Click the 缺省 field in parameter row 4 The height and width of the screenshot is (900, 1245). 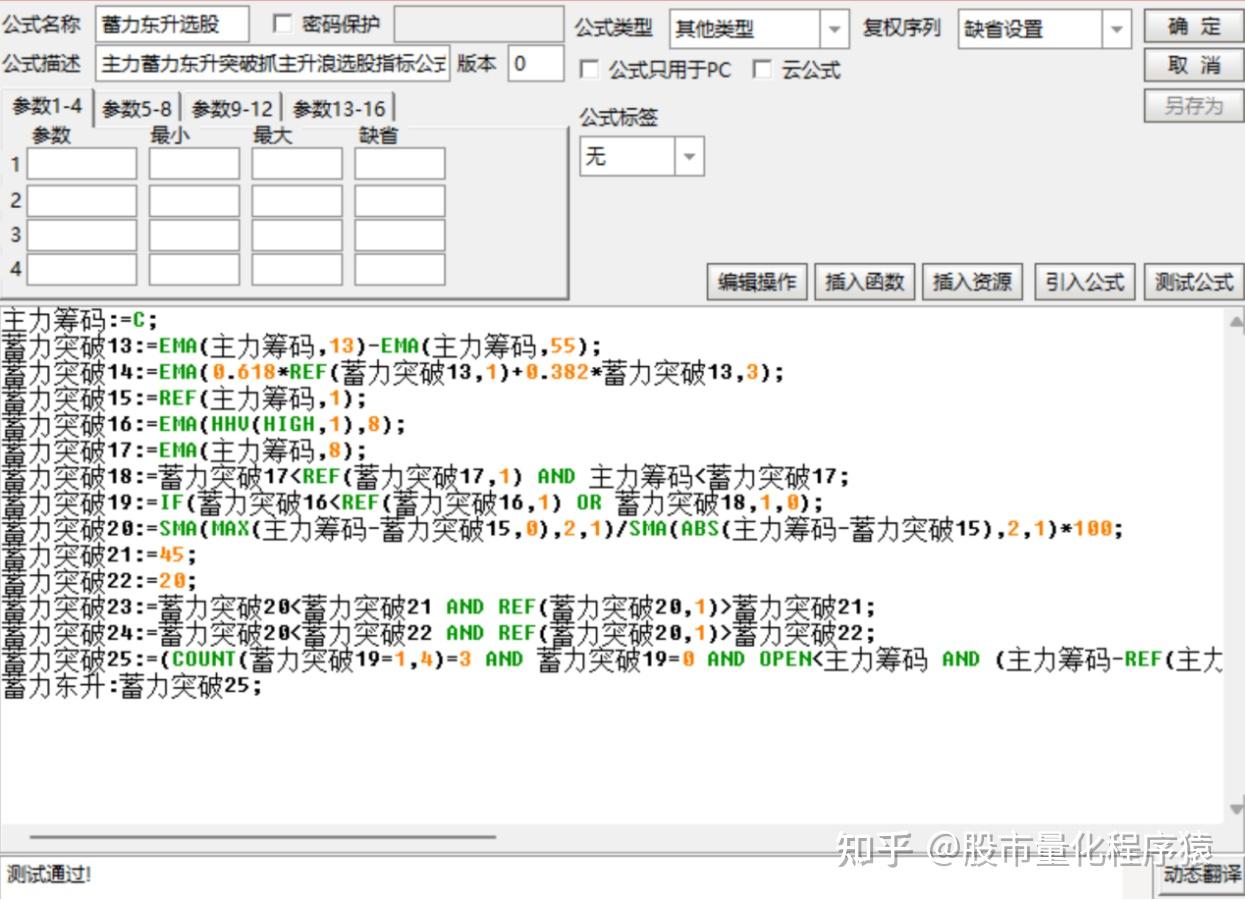[400, 269]
